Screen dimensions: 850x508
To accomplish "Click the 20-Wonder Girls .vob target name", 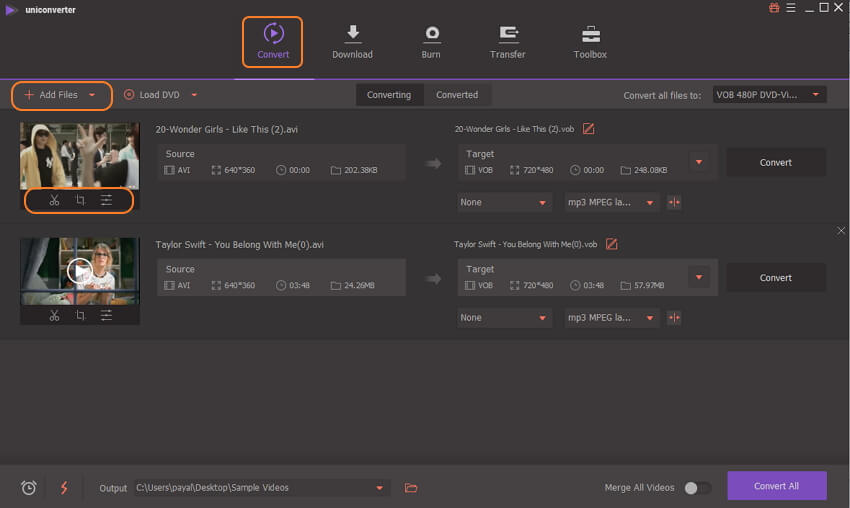I will 514,129.
